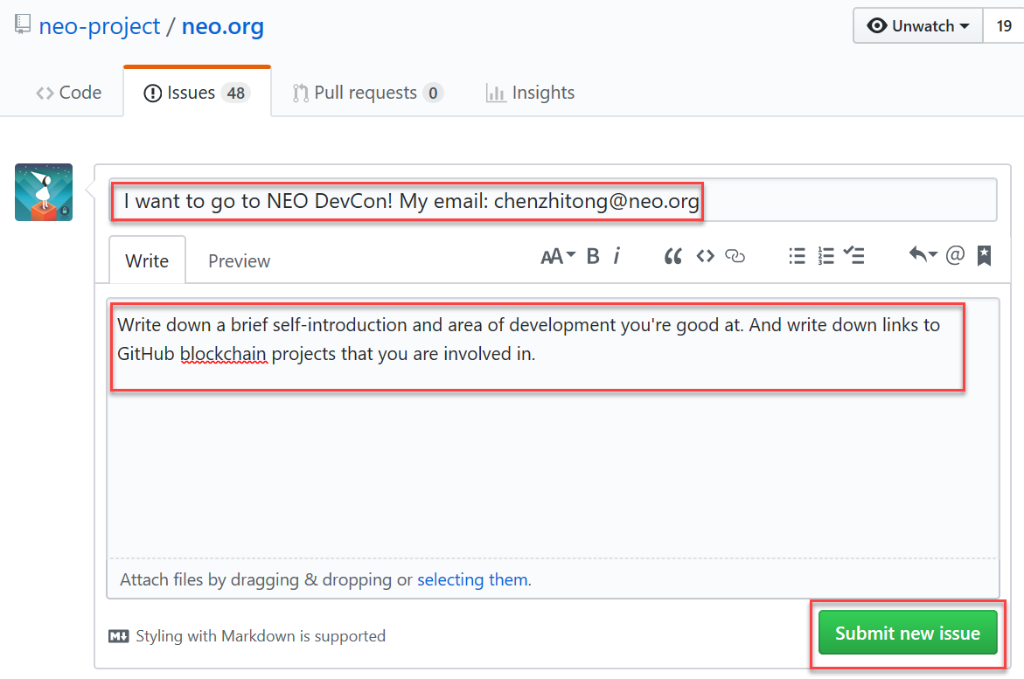
Task: Mention a user with the @ icon
Action: pyautogui.click(x=955, y=256)
